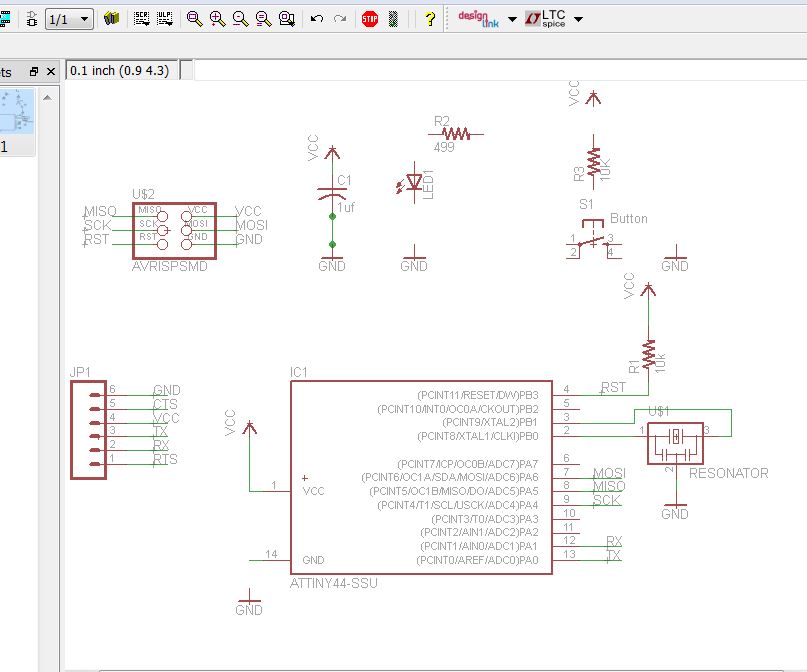
Task: Click the Redraw magnifier icon
Action: pyautogui.click(x=264, y=19)
